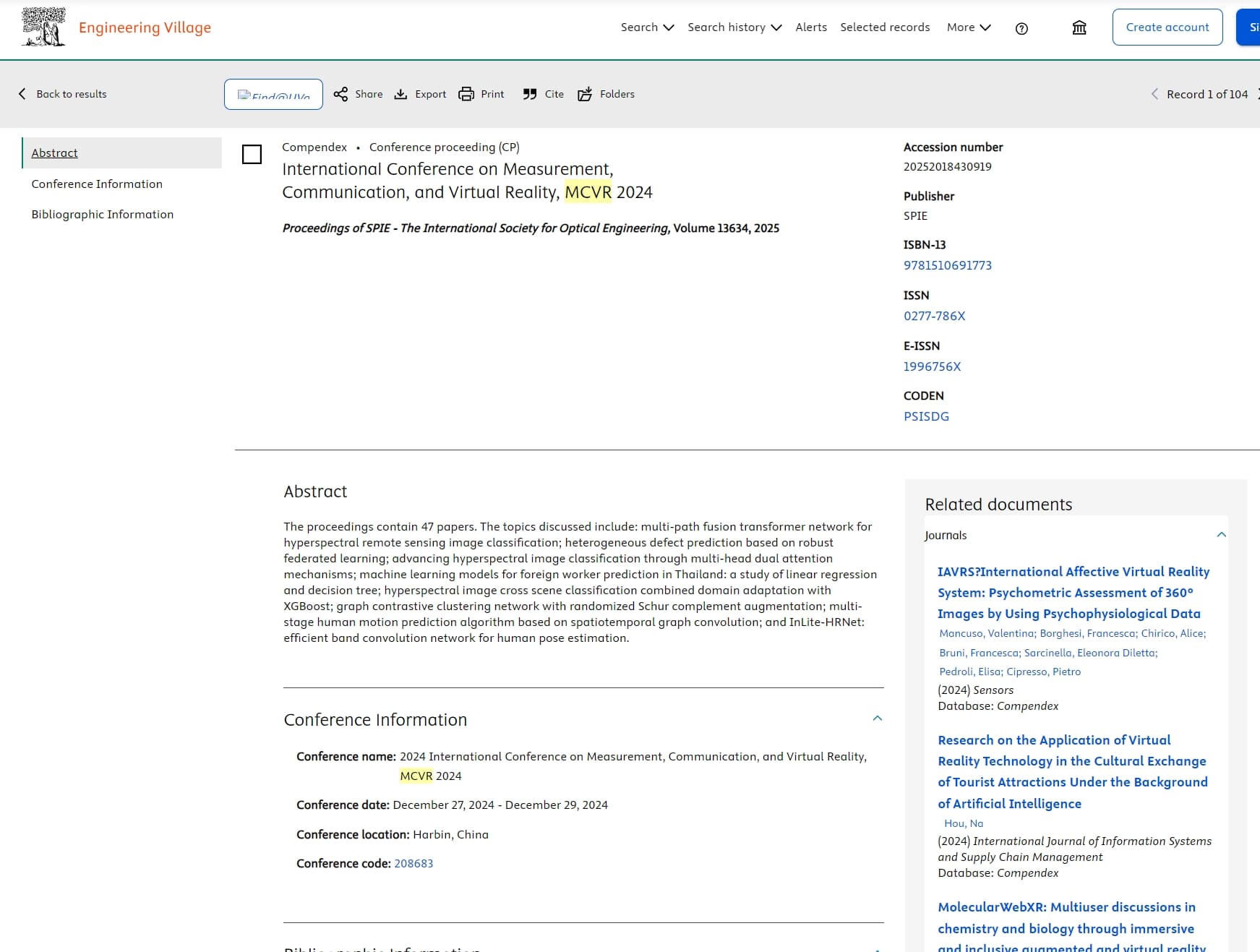Open the Alerts menu item
This screenshot has height=952, width=1260.
pos(811,27)
